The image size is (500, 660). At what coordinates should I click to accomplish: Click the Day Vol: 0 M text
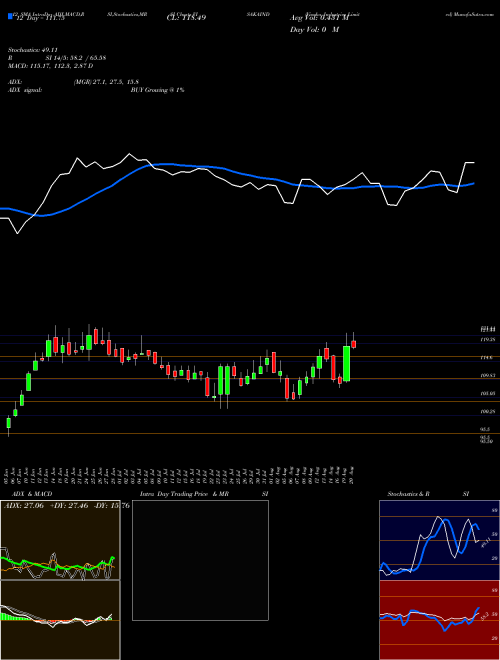click(314, 30)
